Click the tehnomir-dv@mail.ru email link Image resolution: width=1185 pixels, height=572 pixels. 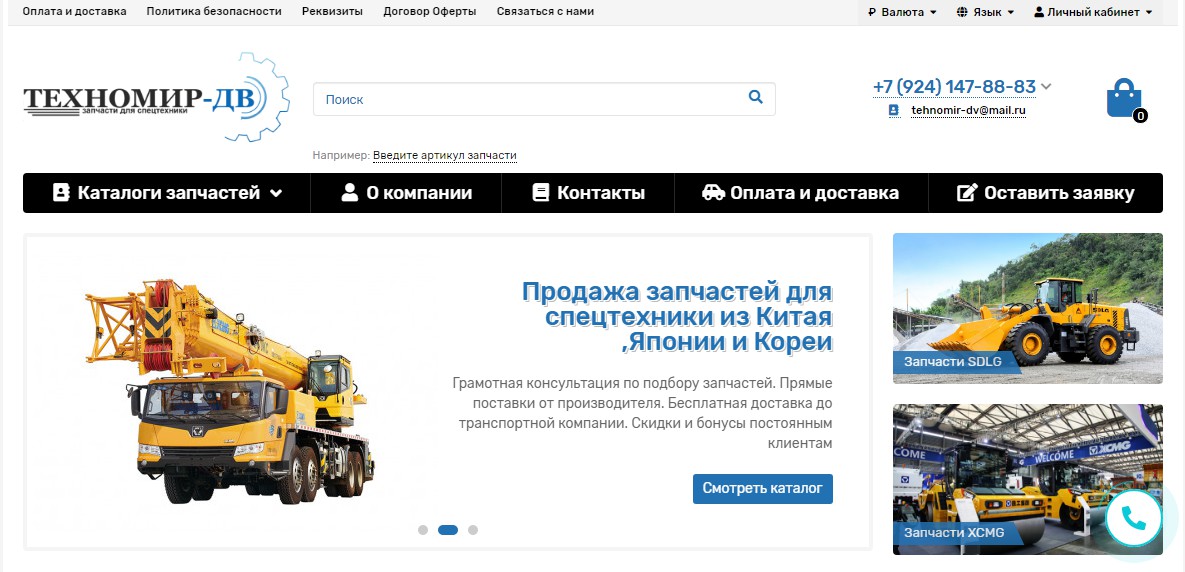968,110
